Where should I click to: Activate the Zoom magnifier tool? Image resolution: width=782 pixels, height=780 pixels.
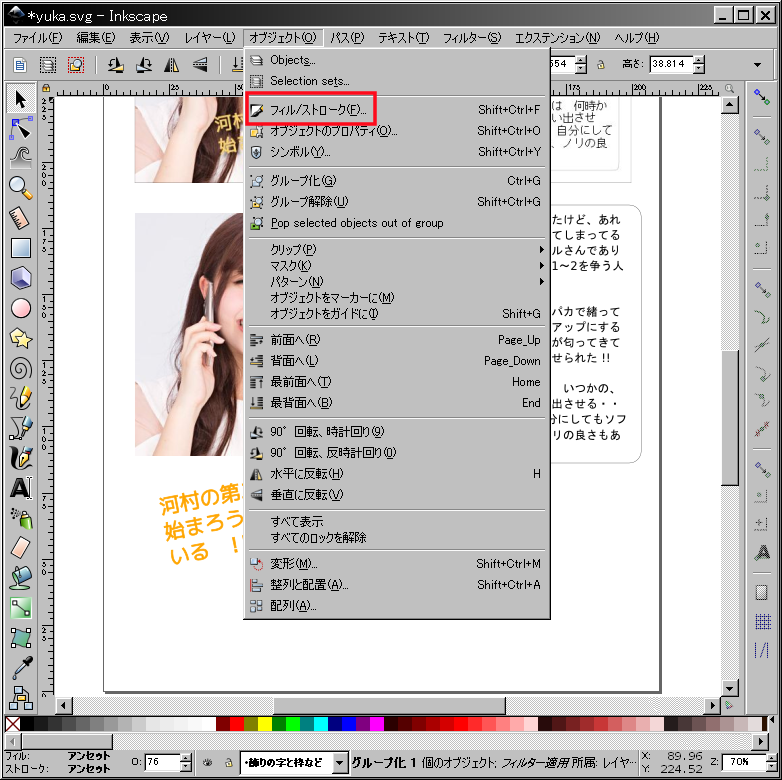(x=20, y=188)
